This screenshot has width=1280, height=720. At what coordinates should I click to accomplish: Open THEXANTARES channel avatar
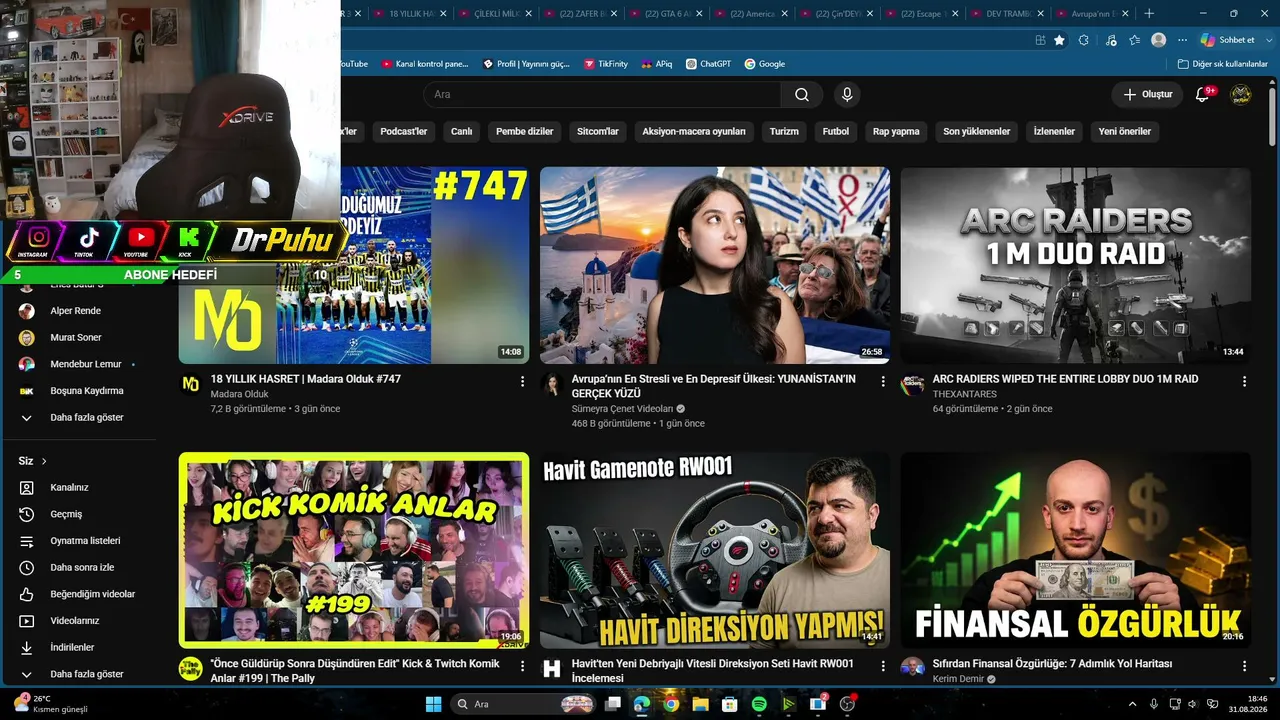click(x=912, y=385)
